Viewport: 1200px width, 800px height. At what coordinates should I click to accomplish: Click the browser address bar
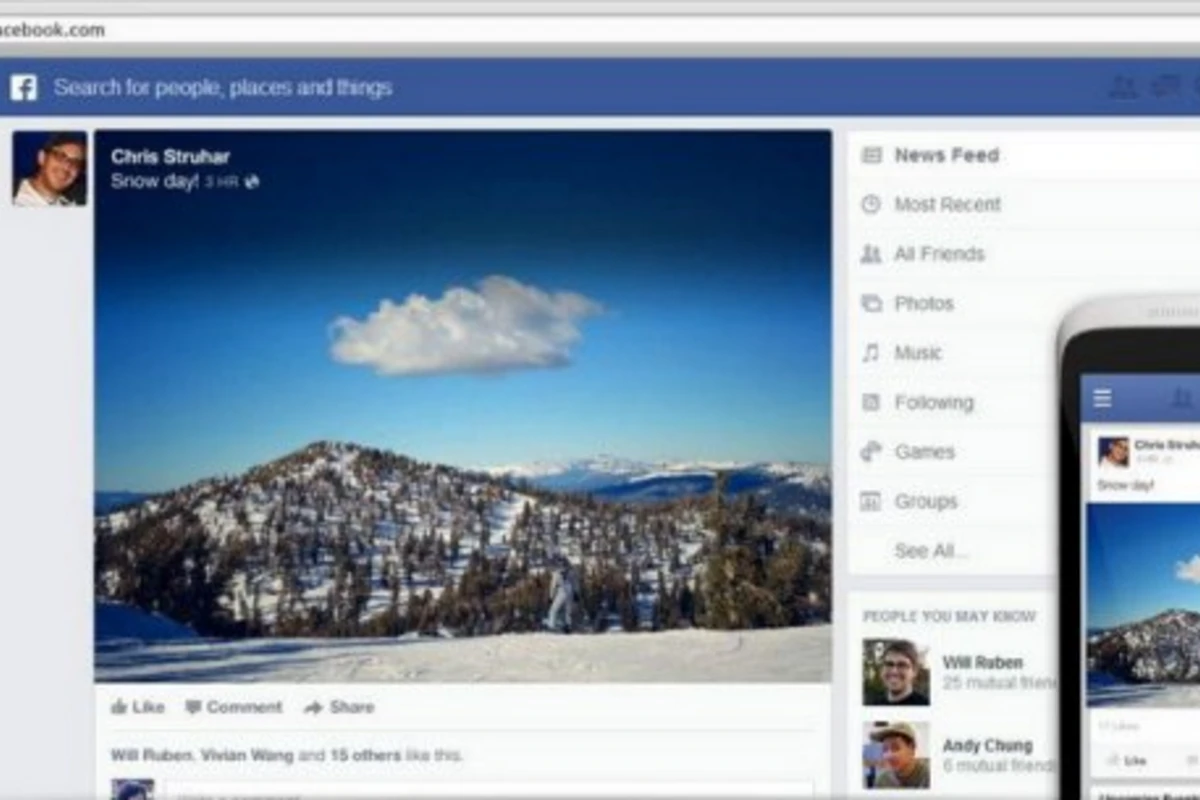coord(600,29)
